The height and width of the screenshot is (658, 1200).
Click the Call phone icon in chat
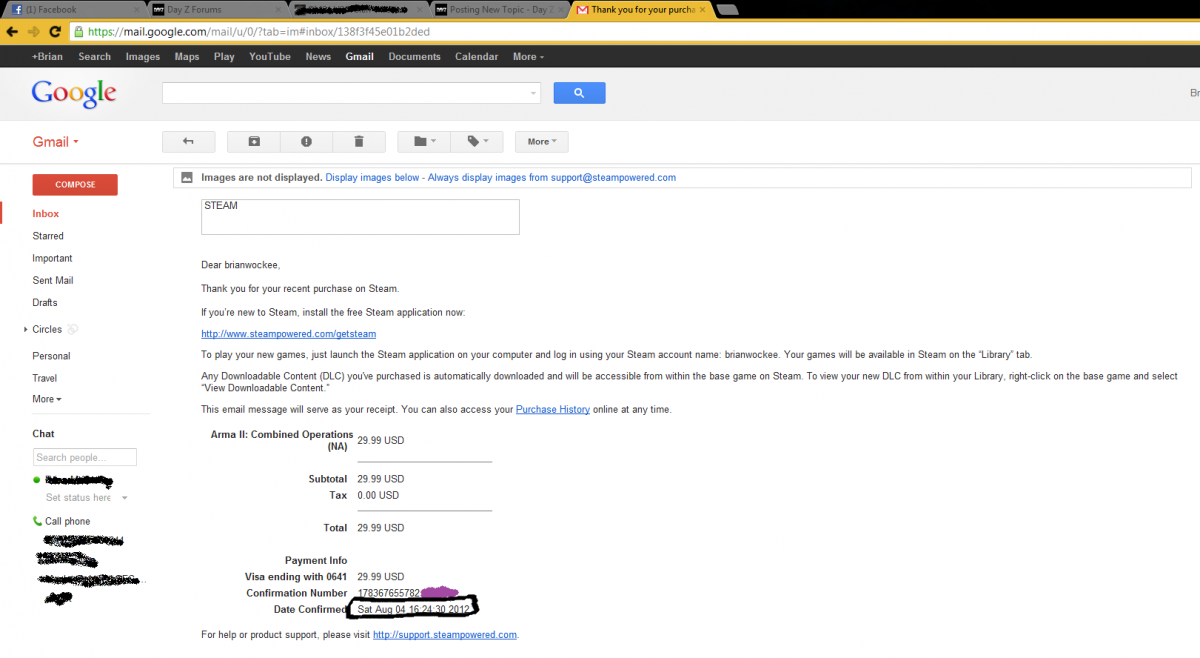pos(38,521)
